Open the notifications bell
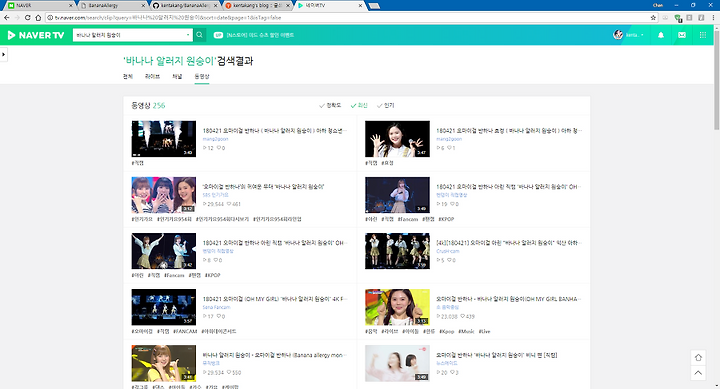The height and width of the screenshot is (389, 720). tap(661, 35)
